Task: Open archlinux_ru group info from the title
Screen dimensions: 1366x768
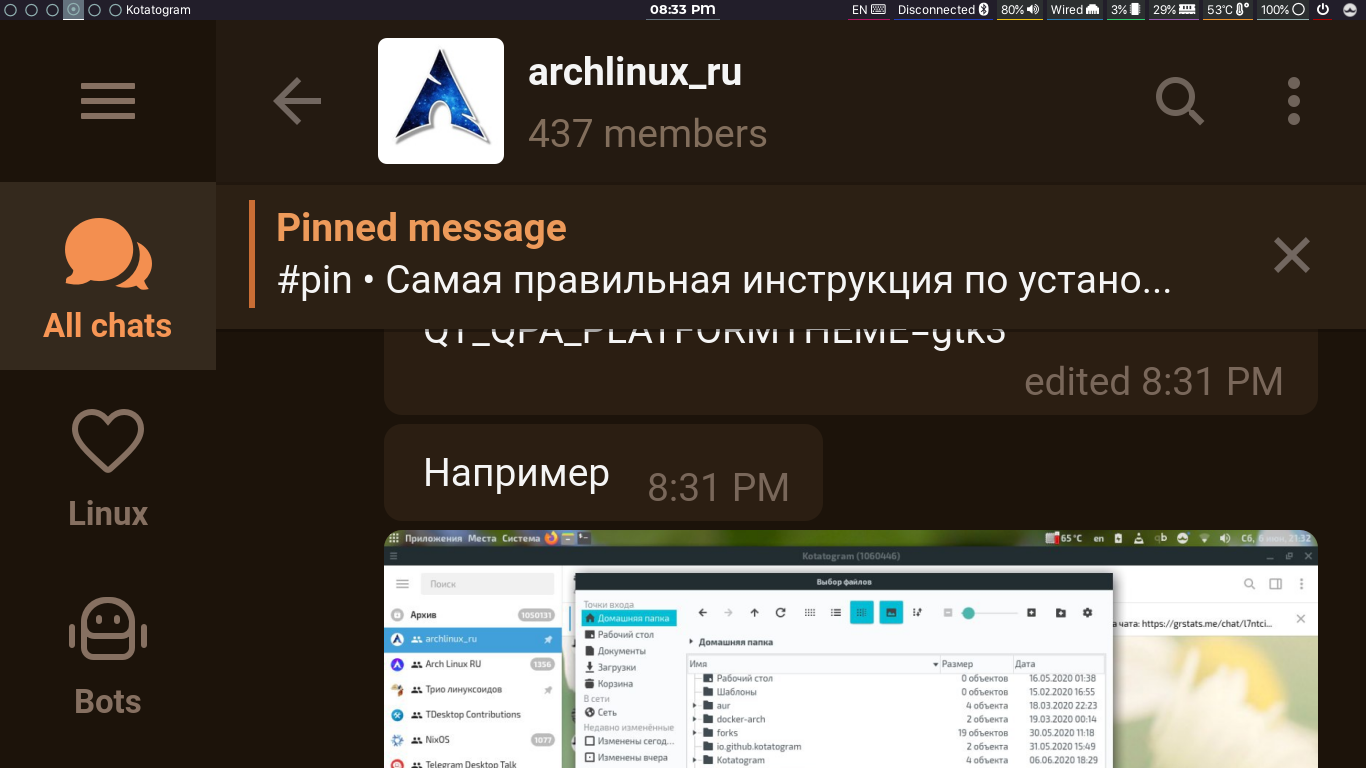Action: click(635, 72)
